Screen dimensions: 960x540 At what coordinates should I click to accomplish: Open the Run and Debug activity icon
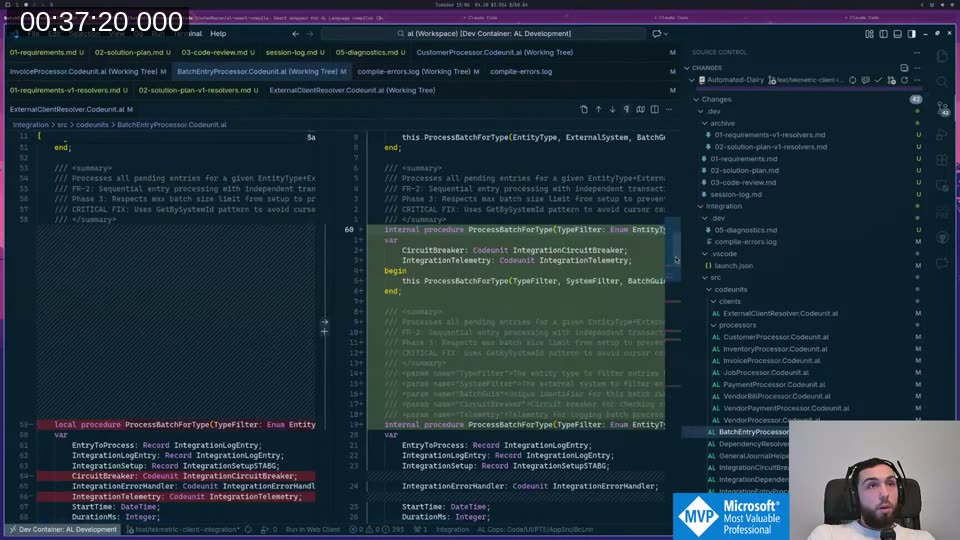click(x=943, y=134)
